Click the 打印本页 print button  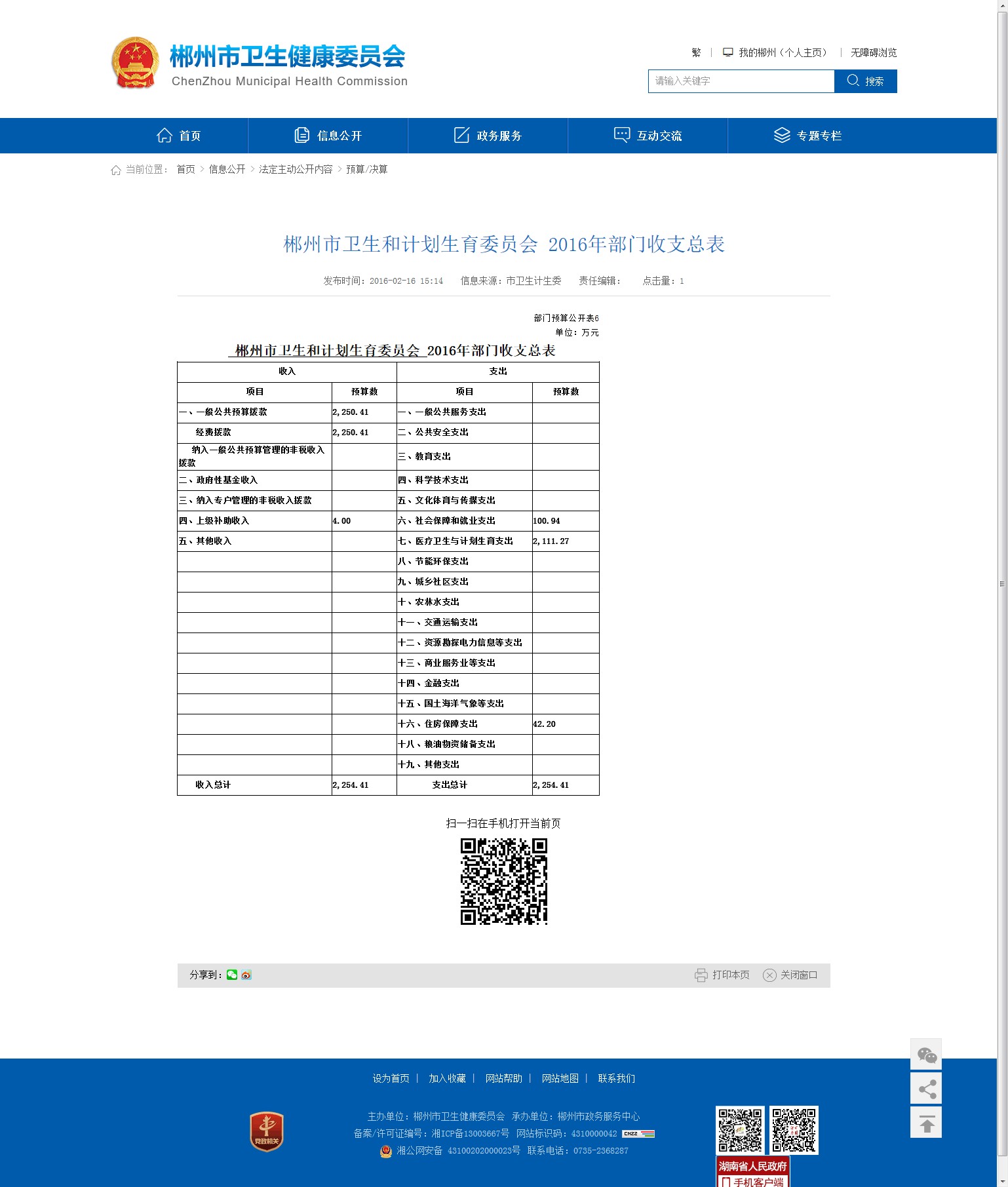pos(722,975)
